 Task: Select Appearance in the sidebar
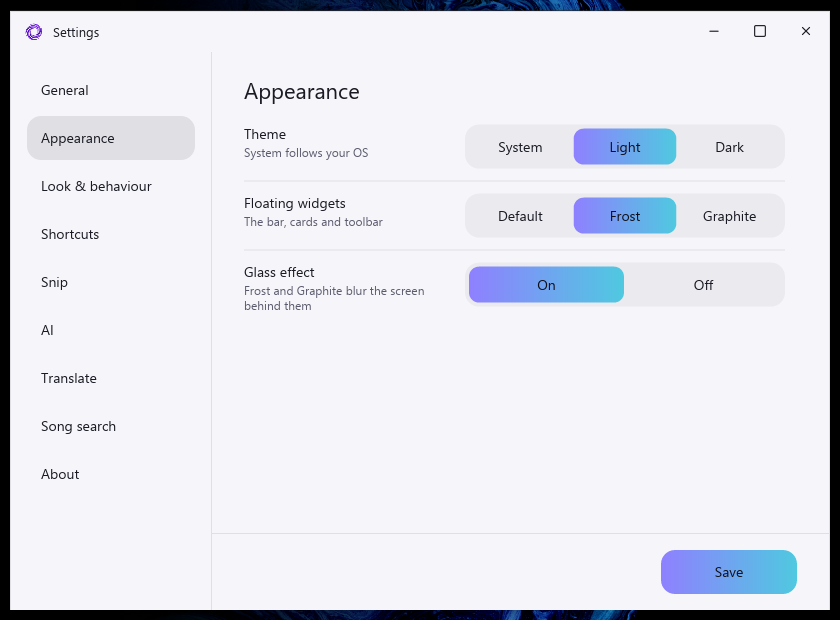click(111, 138)
